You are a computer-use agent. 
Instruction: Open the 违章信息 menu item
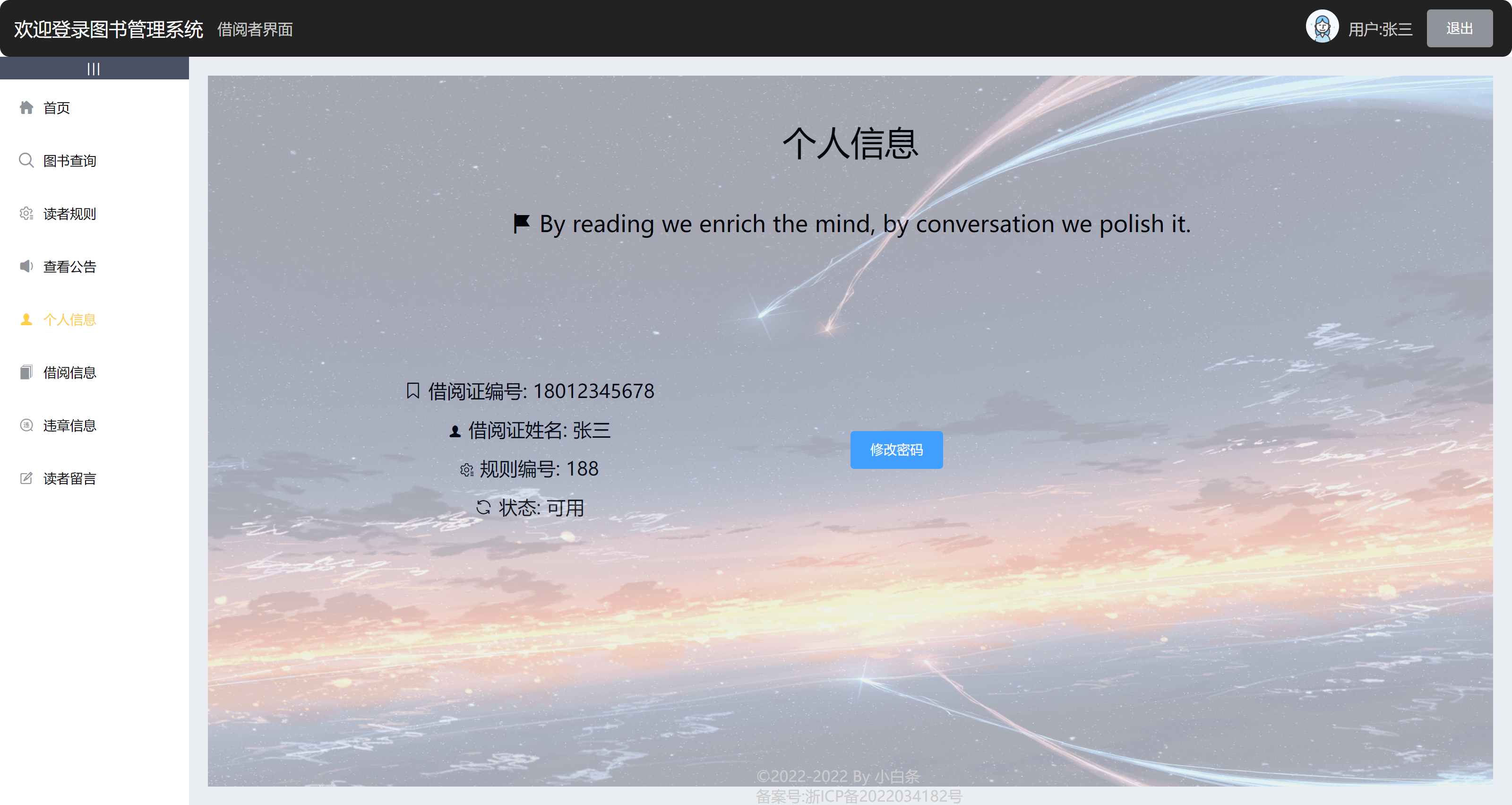coord(69,425)
